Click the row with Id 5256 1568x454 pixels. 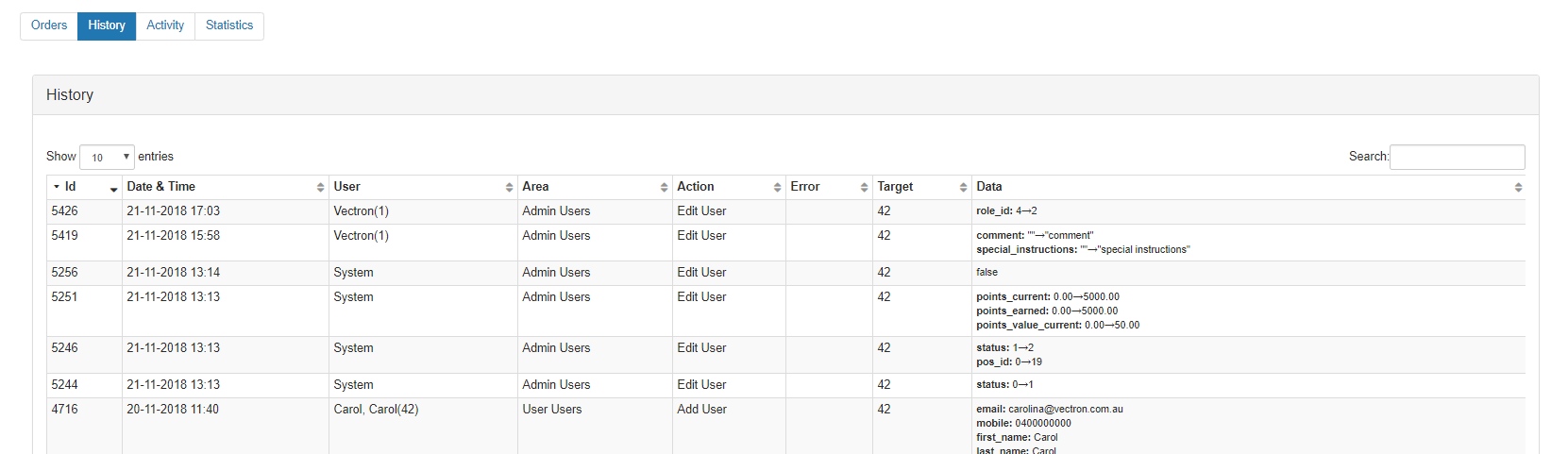(x=64, y=273)
